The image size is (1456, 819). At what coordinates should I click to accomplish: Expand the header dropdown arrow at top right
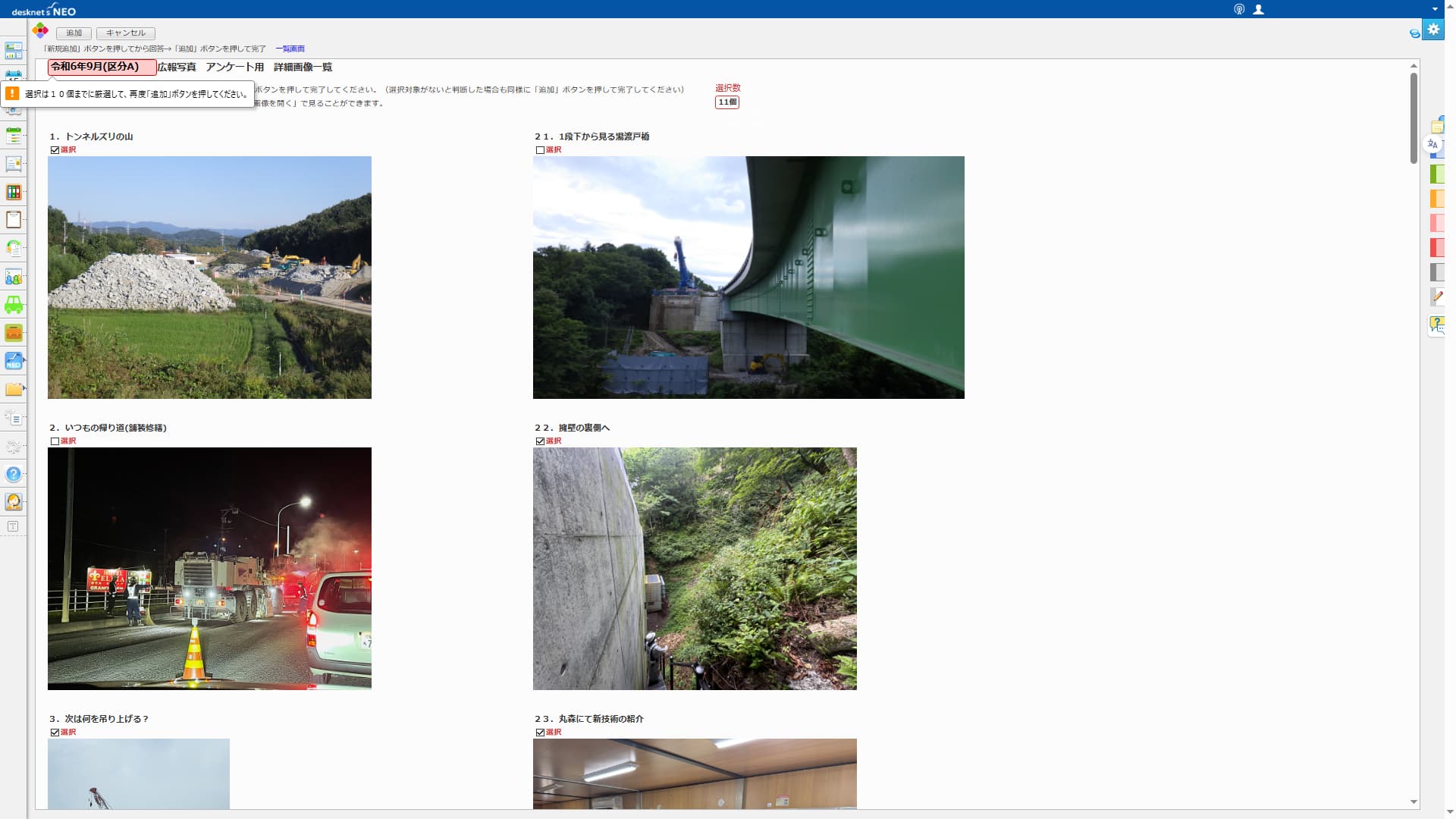pyautogui.click(x=1435, y=10)
